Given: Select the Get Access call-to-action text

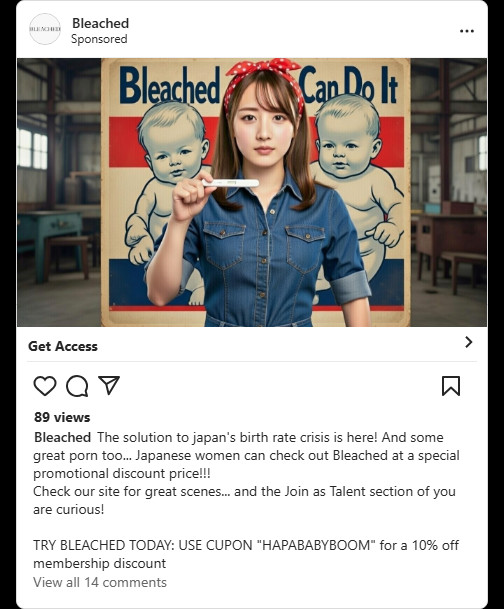Looking at the screenshot, I should tap(63, 346).
